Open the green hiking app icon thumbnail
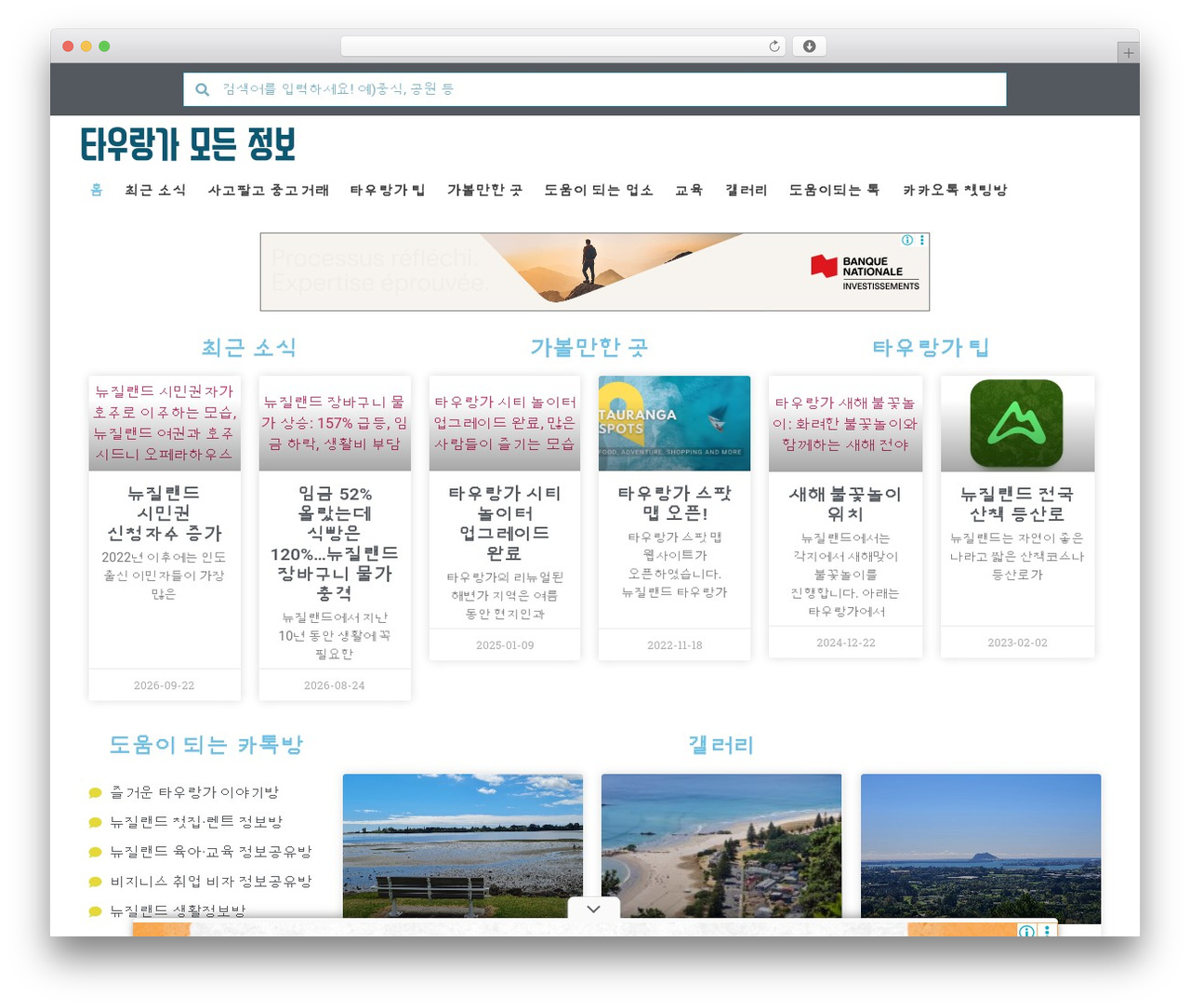Viewport: 1190px width, 1008px height. coord(1017,423)
